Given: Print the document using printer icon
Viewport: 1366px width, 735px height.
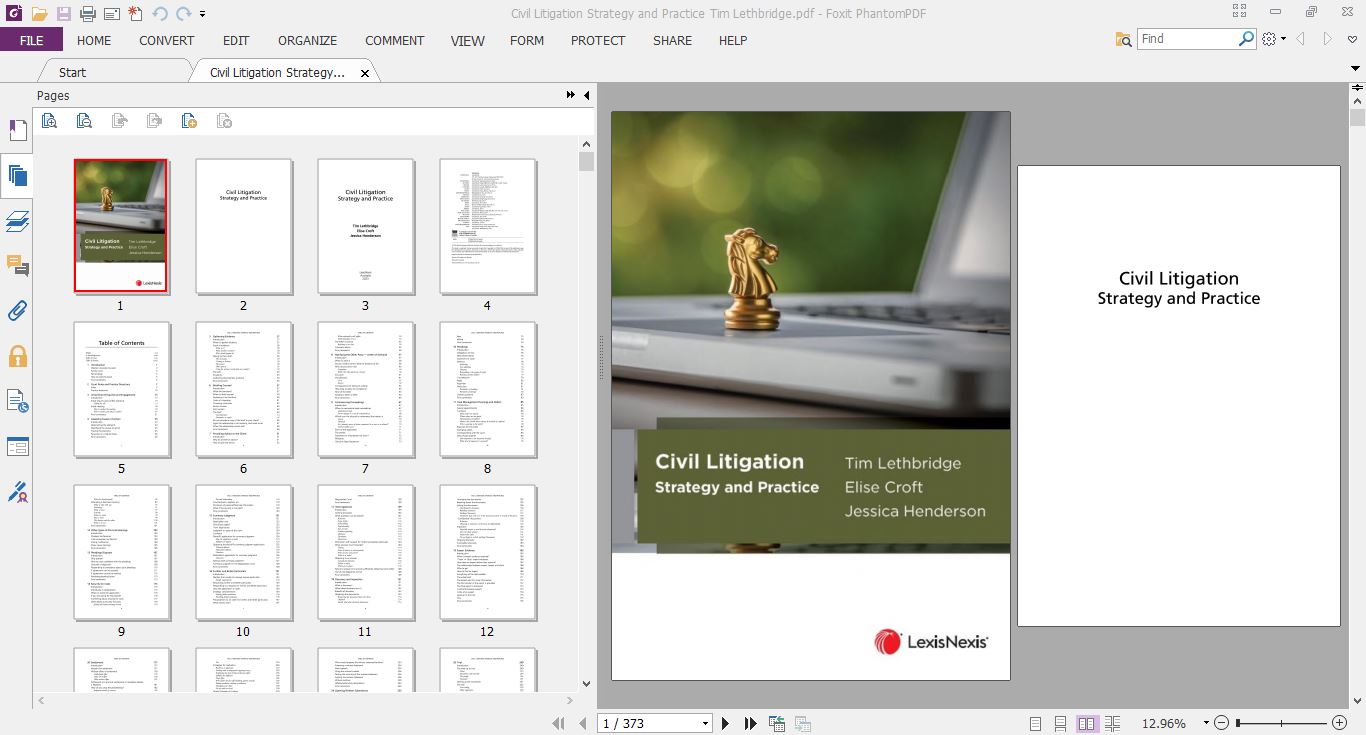Looking at the screenshot, I should coord(87,14).
